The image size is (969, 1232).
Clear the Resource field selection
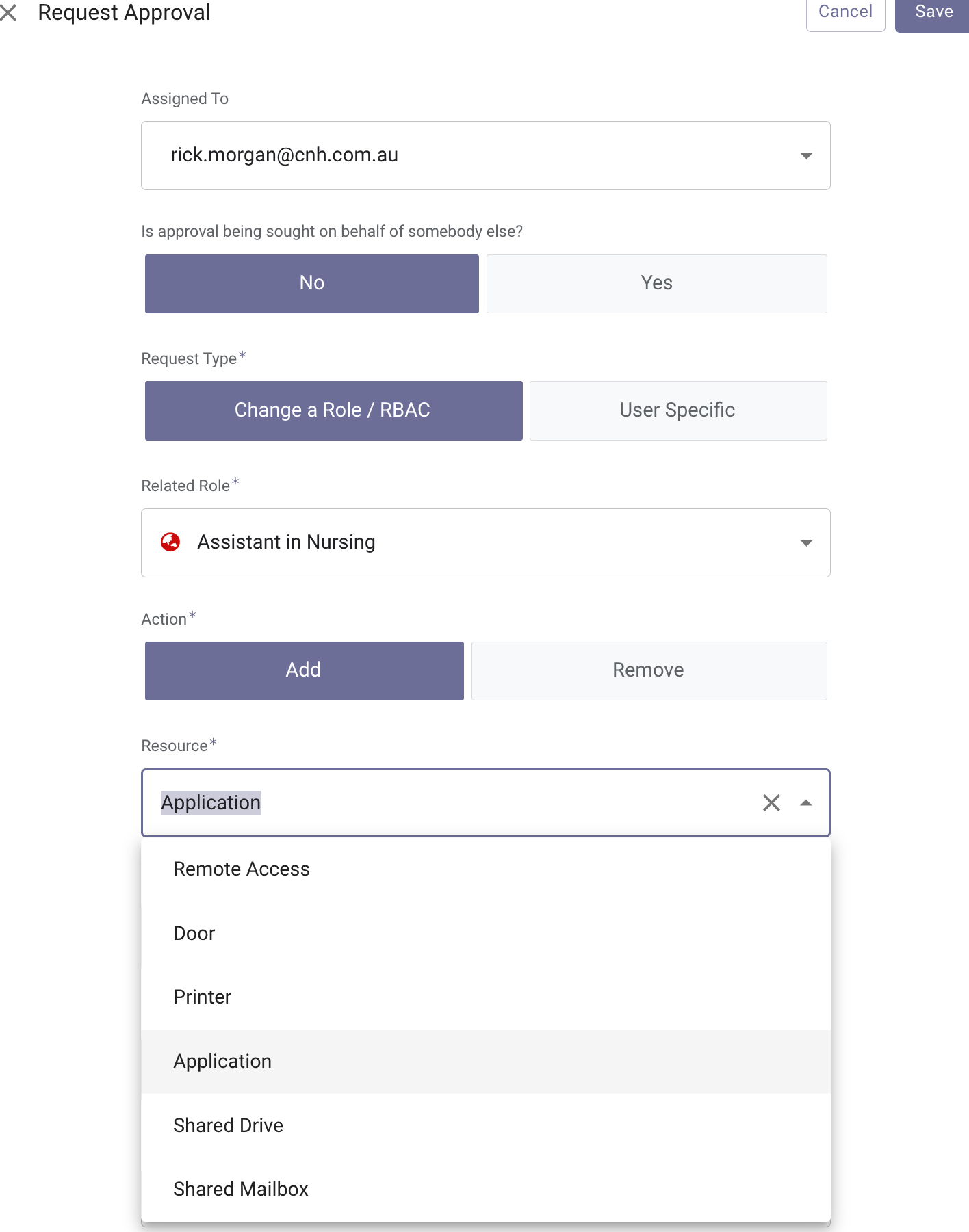click(771, 802)
